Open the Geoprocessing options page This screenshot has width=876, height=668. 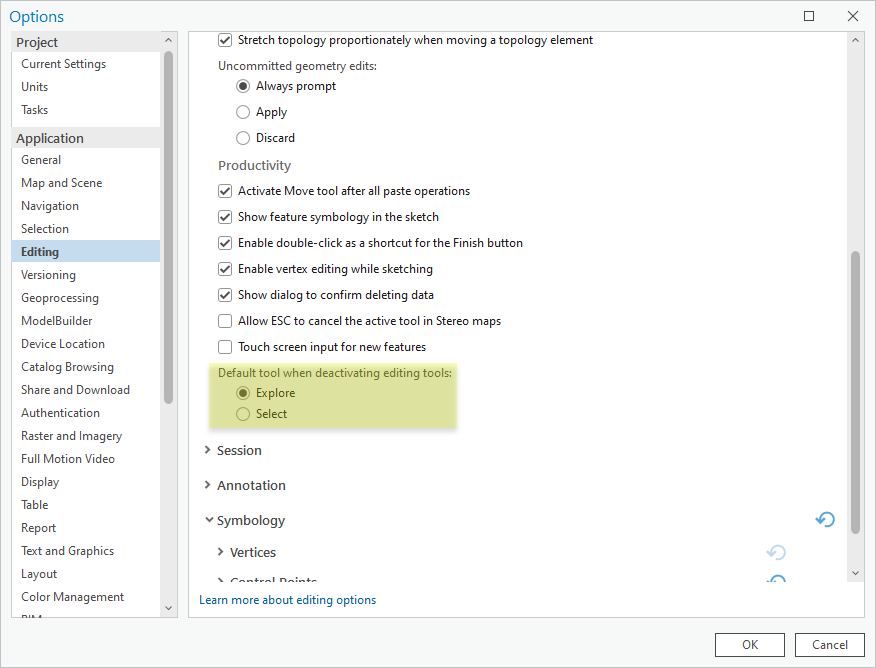point(60,298)
